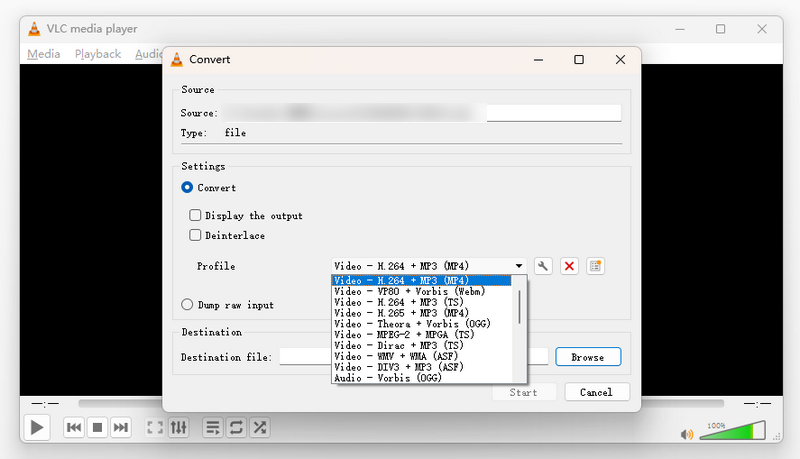Viewport: 800px width, 459px height.
Task: Open the Playback menu
Action: pos(98,54)
